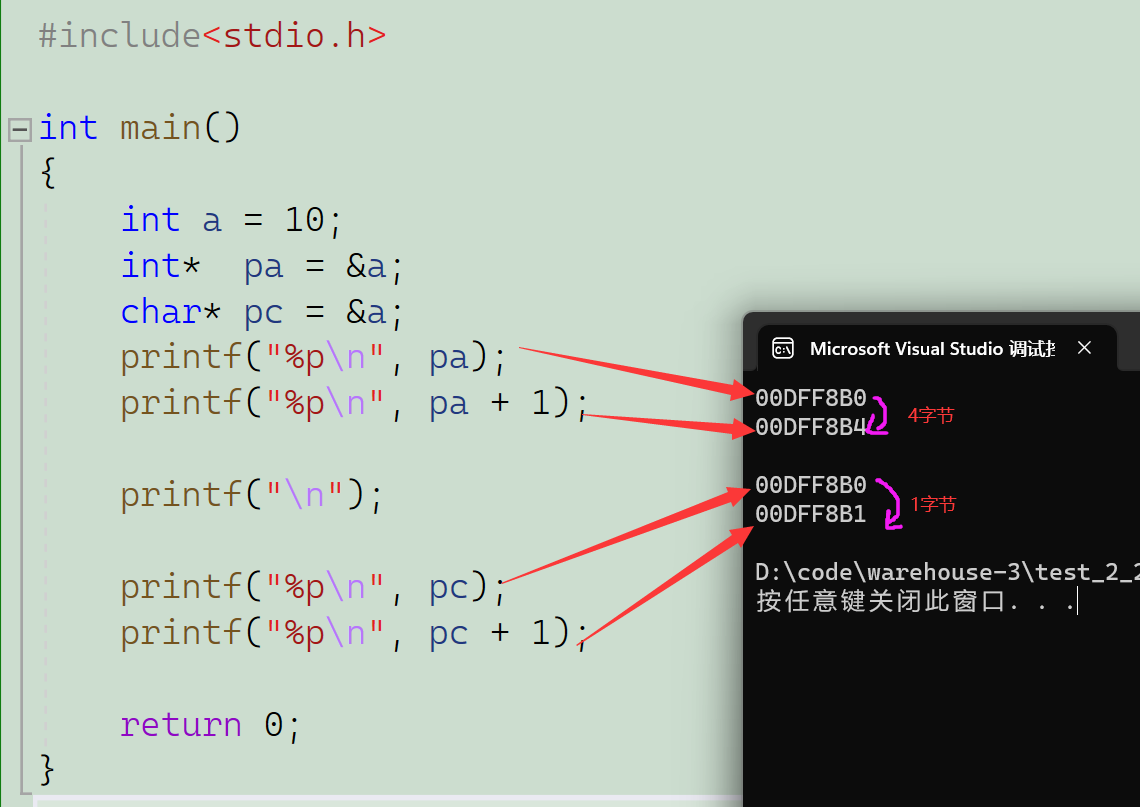Collapse the main() function fold marker
The width and height of the screenshot is (1140, 807).
point(20,130)
